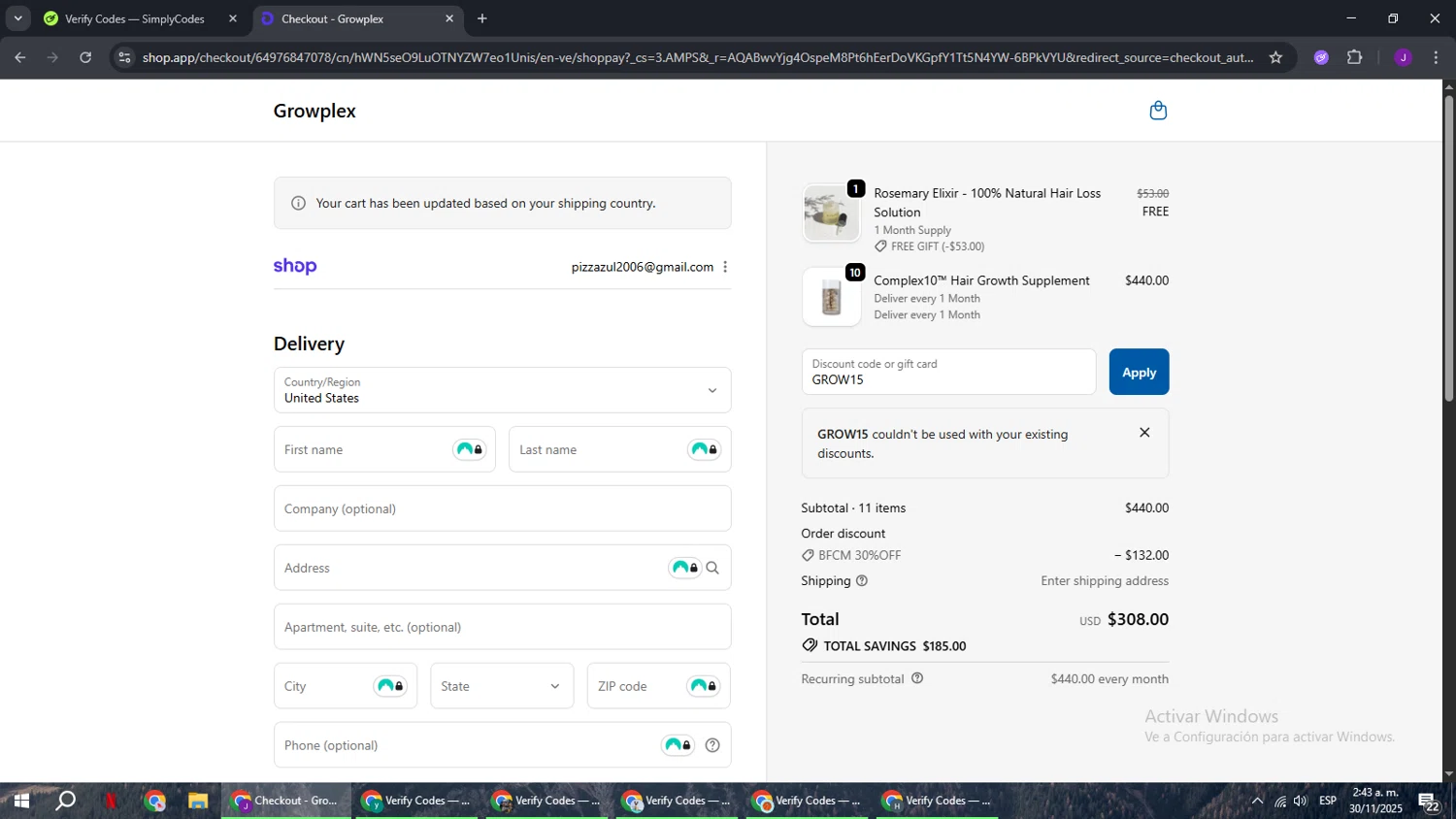
Task: Click the autofill icon in First name field
Action: (x=470, y=449)
